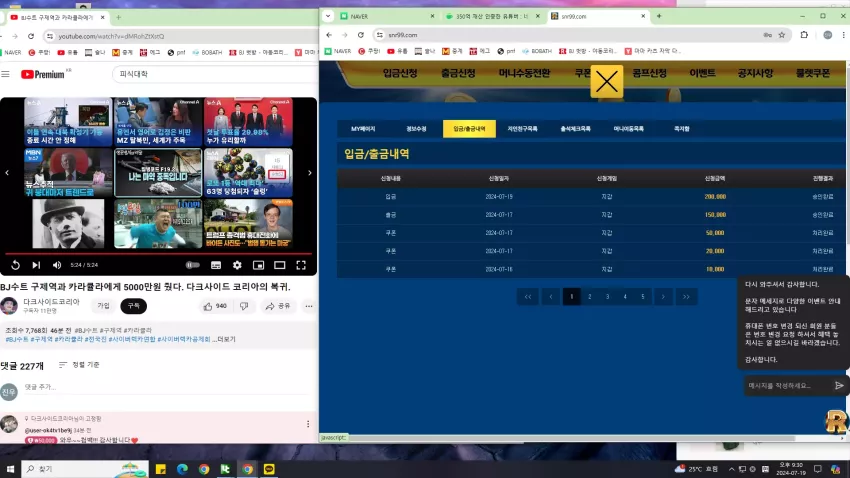
Task: Click the YouTube video progress bar
Action: [x=158, y=253]
